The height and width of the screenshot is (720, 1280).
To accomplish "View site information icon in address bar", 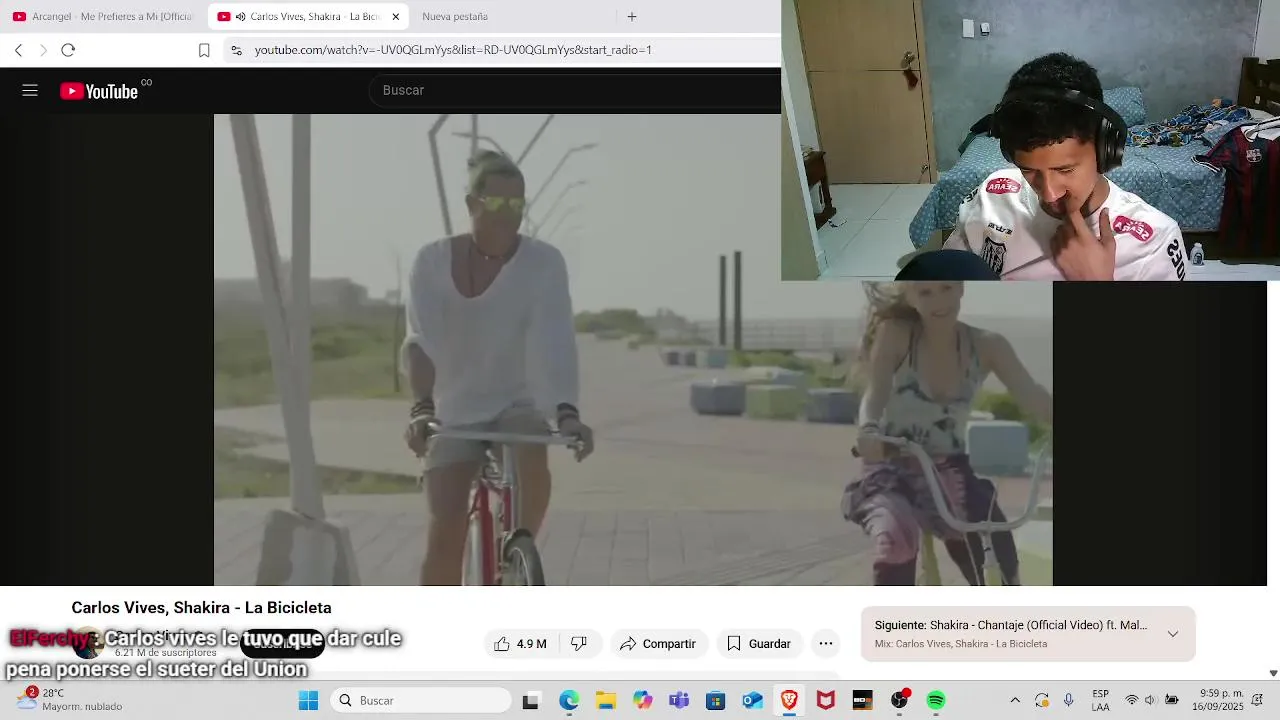I will click(235, 50).
